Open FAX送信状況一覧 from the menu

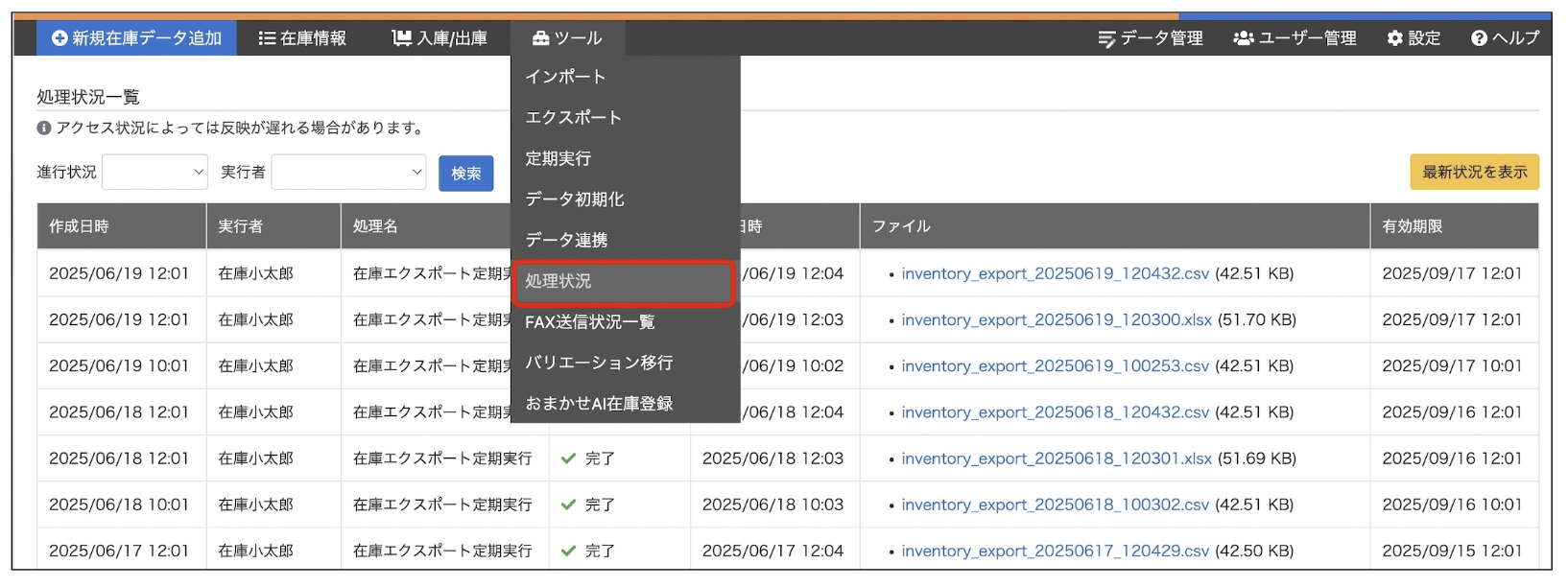point(625,322)
